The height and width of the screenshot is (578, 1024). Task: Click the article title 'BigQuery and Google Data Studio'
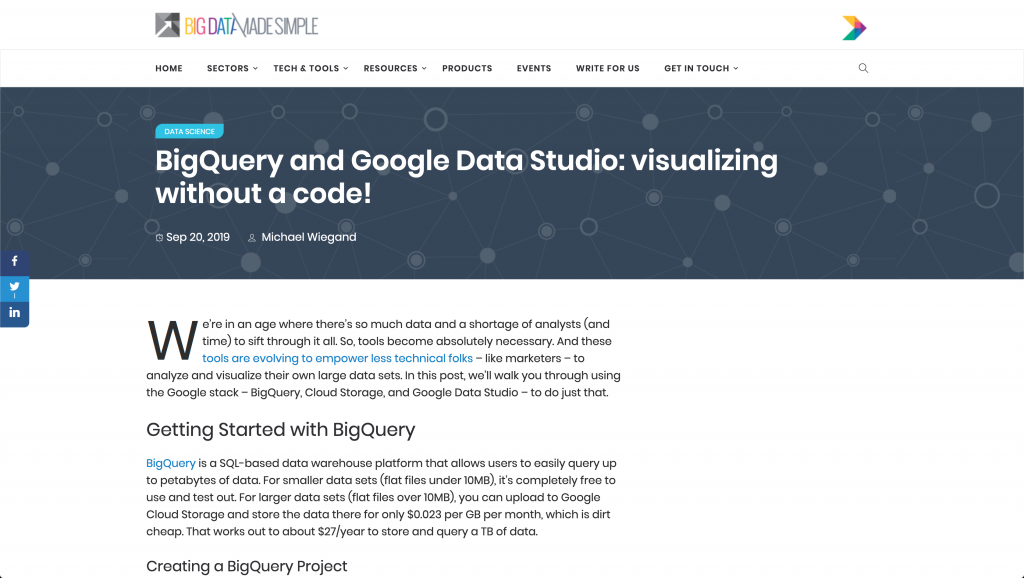pos(466,176)
